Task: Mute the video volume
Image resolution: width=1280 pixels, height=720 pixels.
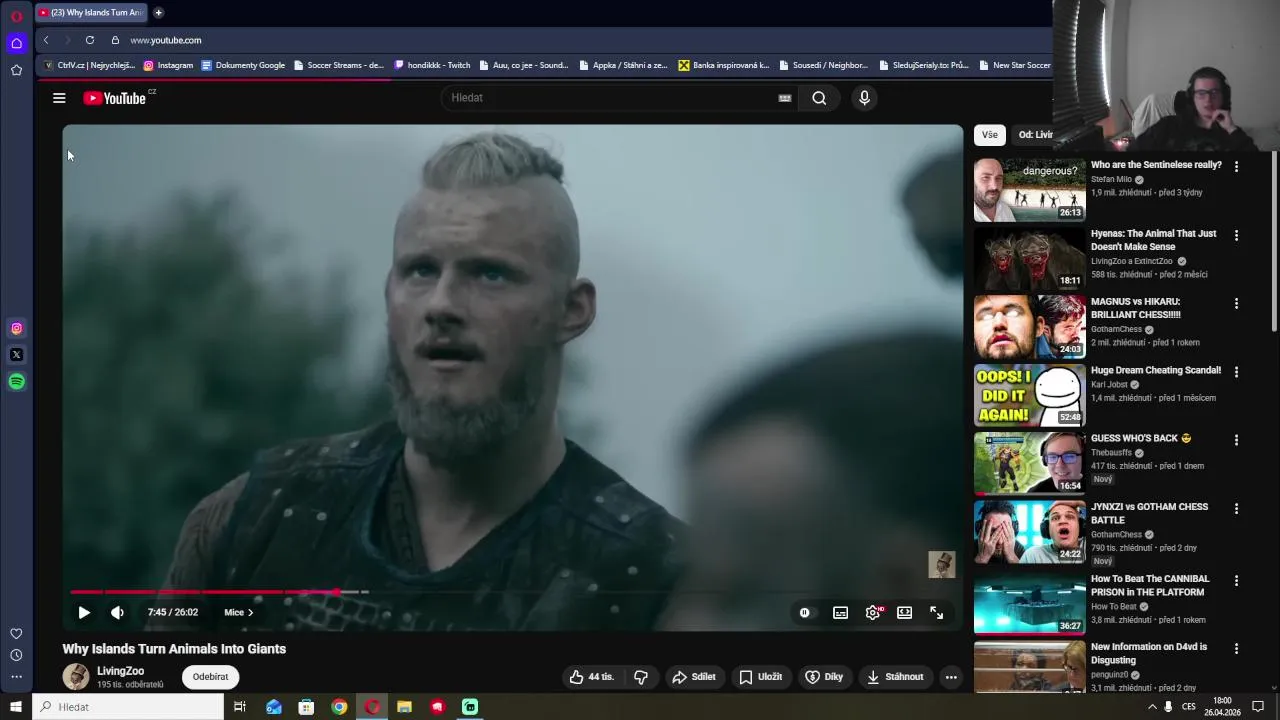Action: tap(117, 613)
